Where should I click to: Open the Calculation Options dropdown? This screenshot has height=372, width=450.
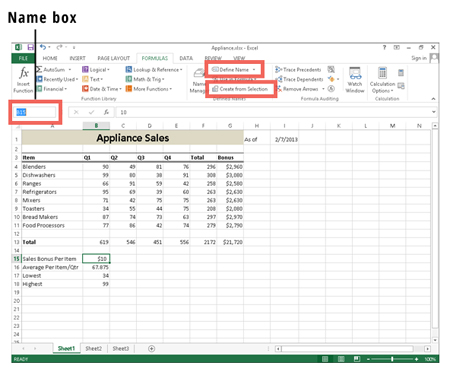click(382, 80)
